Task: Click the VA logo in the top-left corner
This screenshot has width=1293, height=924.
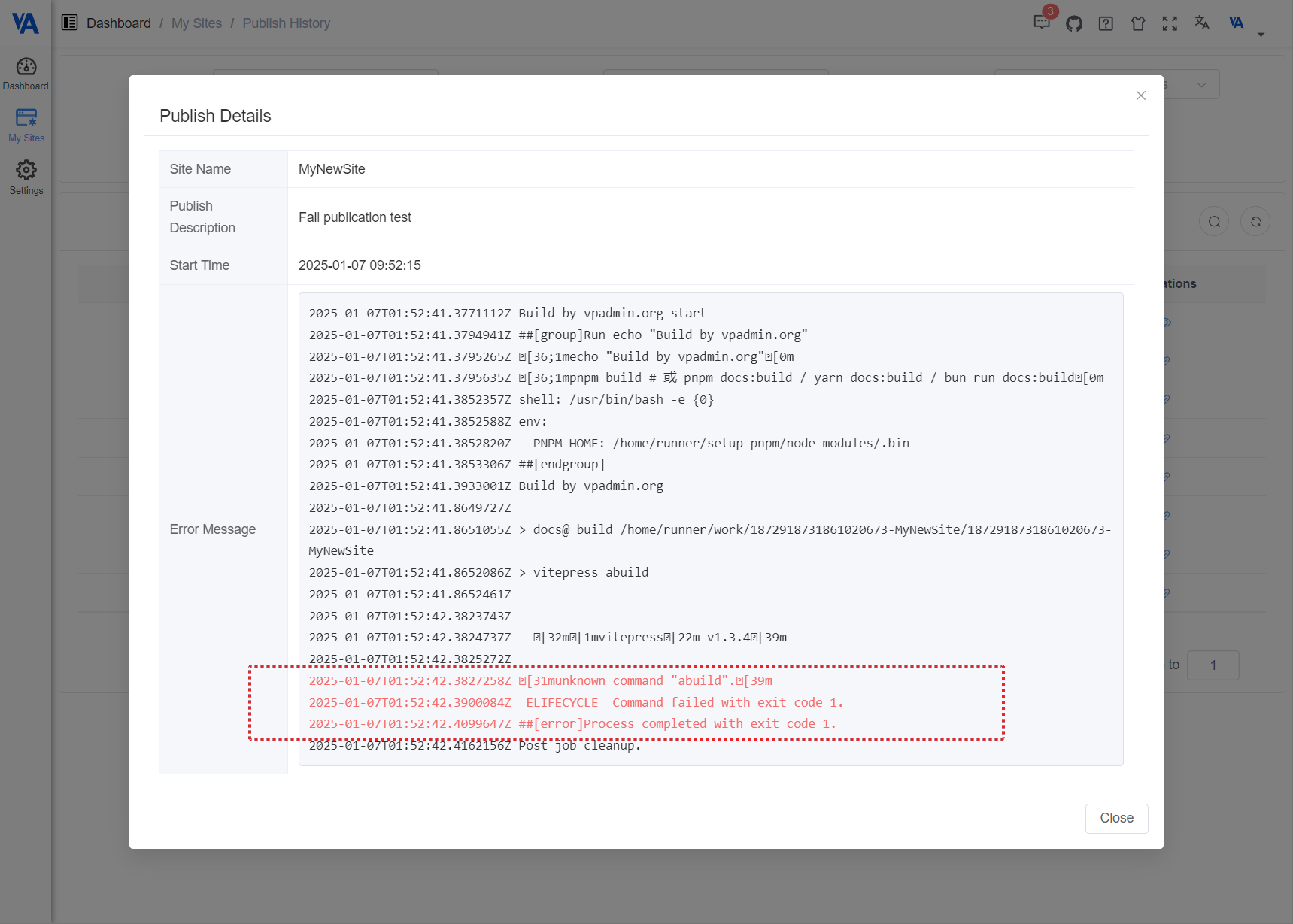Action: coord(25,23)
